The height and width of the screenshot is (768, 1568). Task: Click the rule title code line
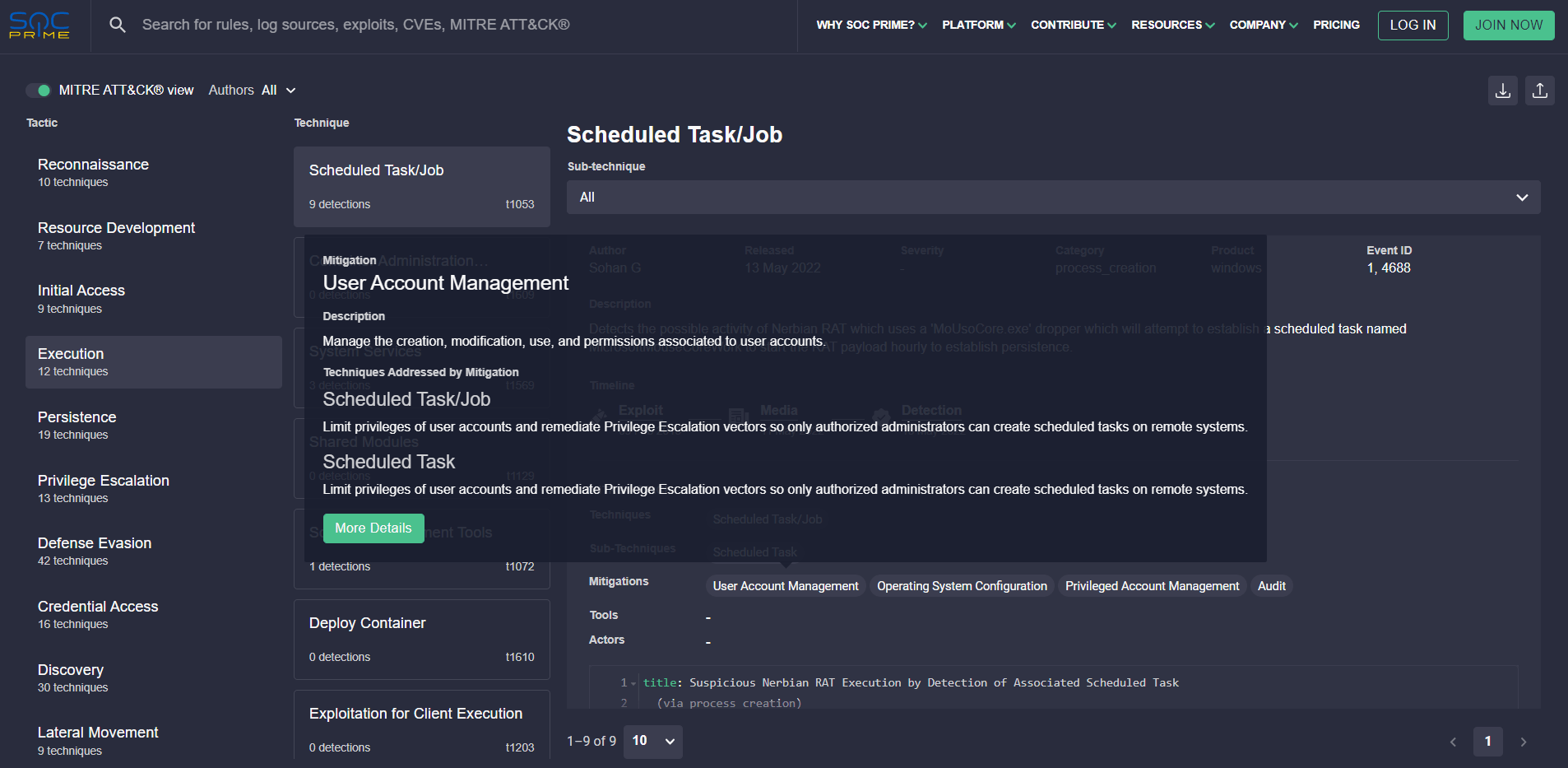(x=911, y=683)
